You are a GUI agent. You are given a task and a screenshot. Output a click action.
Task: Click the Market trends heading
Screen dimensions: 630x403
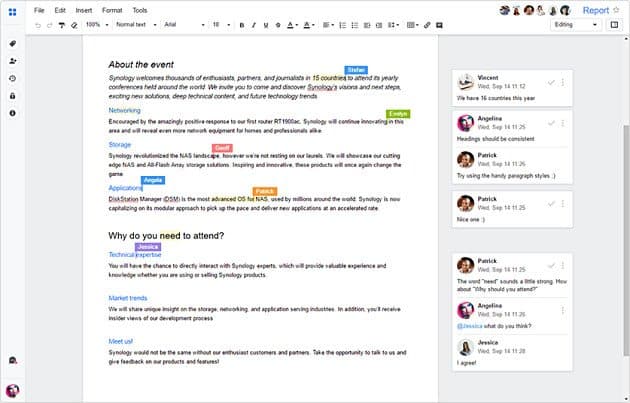click(127, 298)
